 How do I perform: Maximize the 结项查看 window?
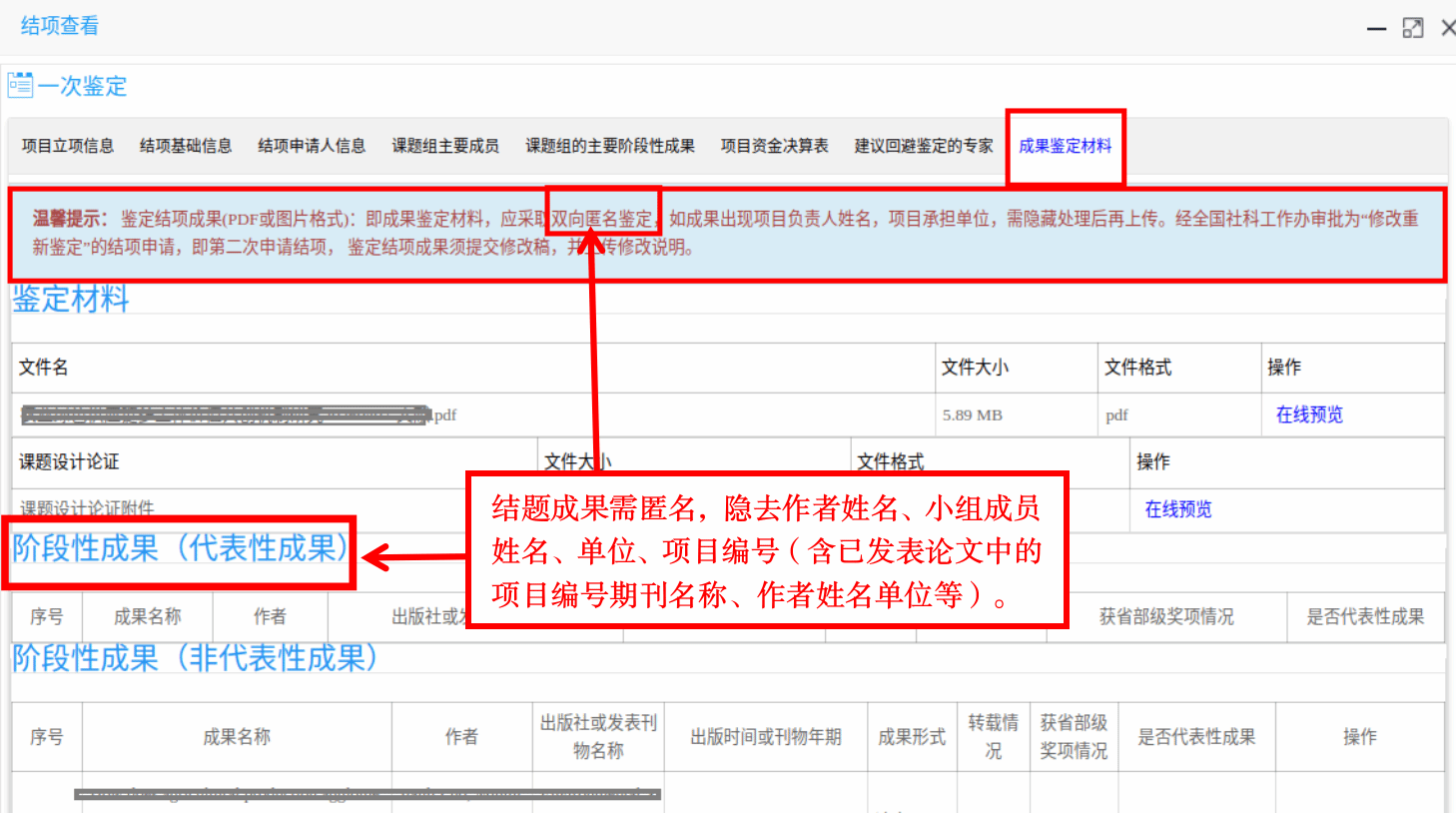pos(1412,28)
